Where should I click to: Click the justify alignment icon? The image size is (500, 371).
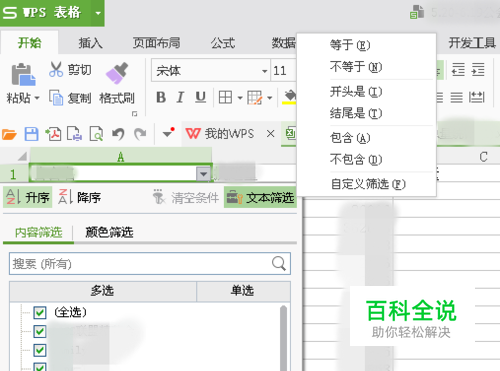457,97
